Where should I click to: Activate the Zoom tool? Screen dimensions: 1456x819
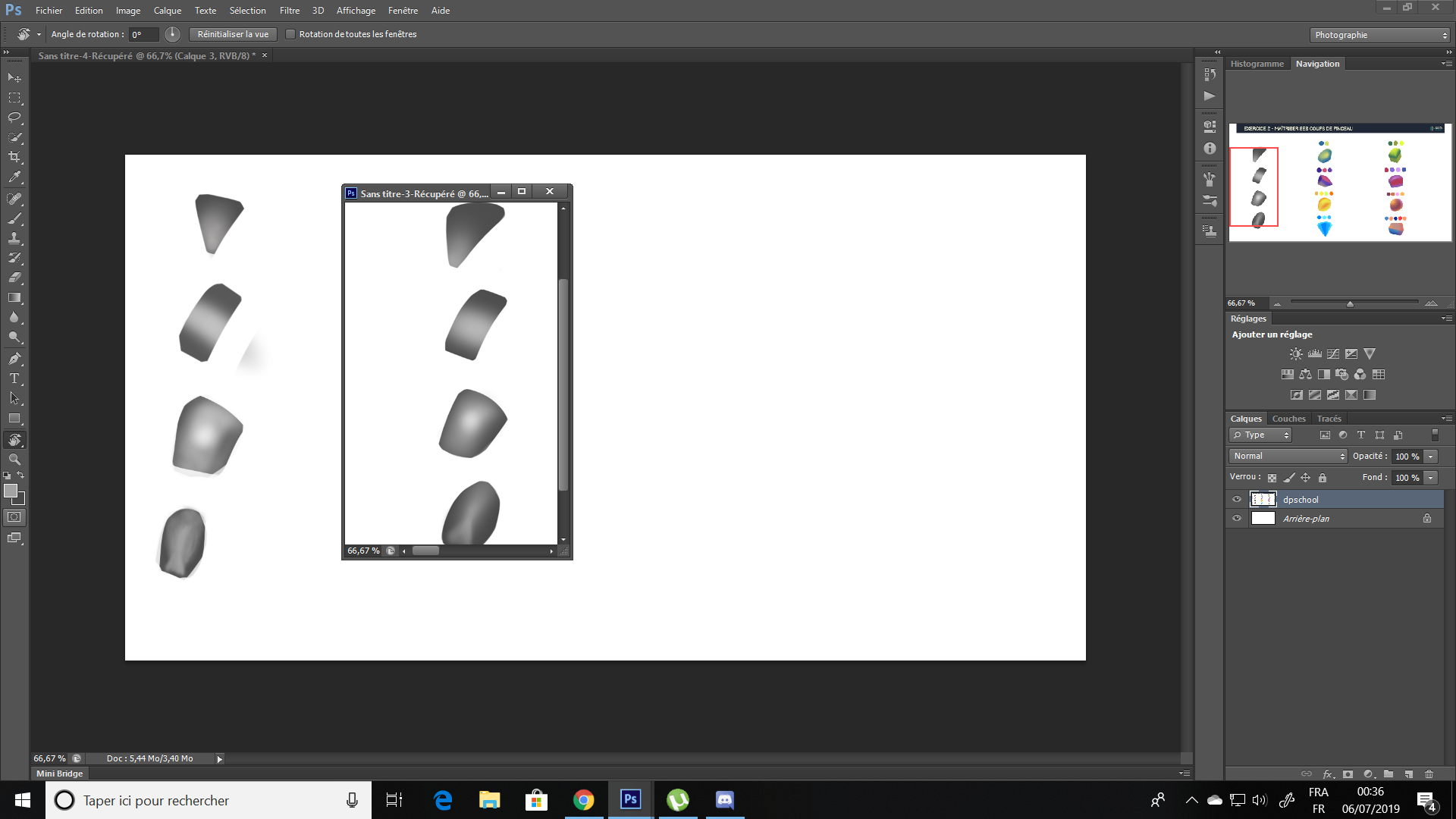(x=14, y=459)
